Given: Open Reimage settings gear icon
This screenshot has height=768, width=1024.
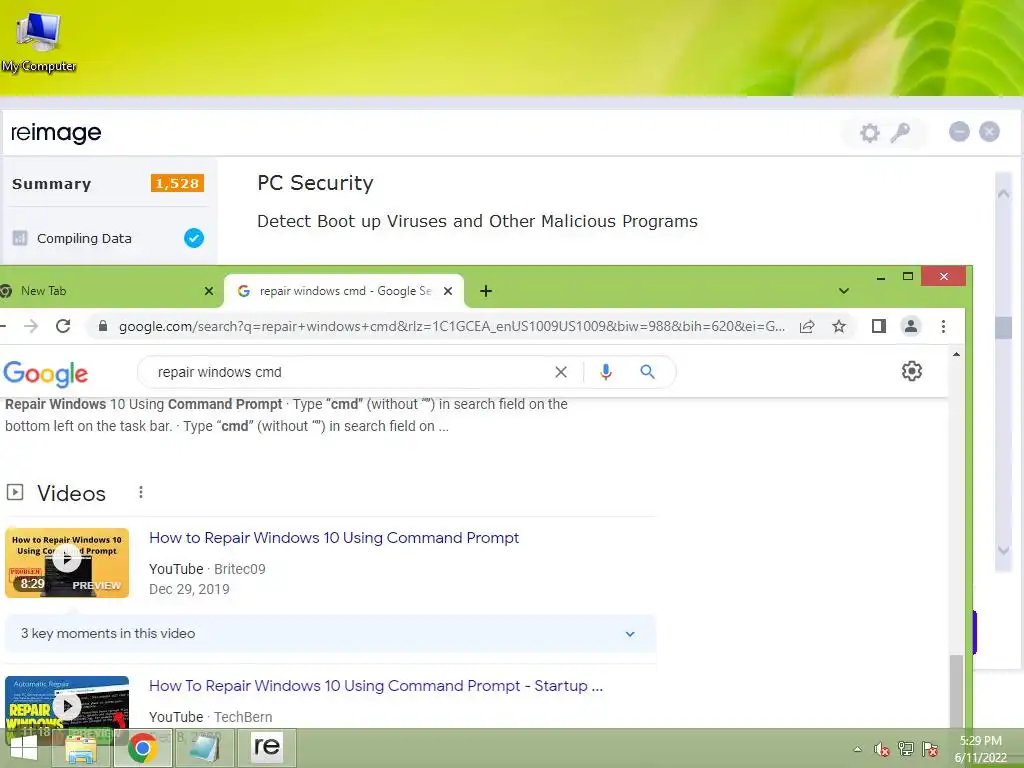Looking at the screenshot, I should [x=869, y=133].
